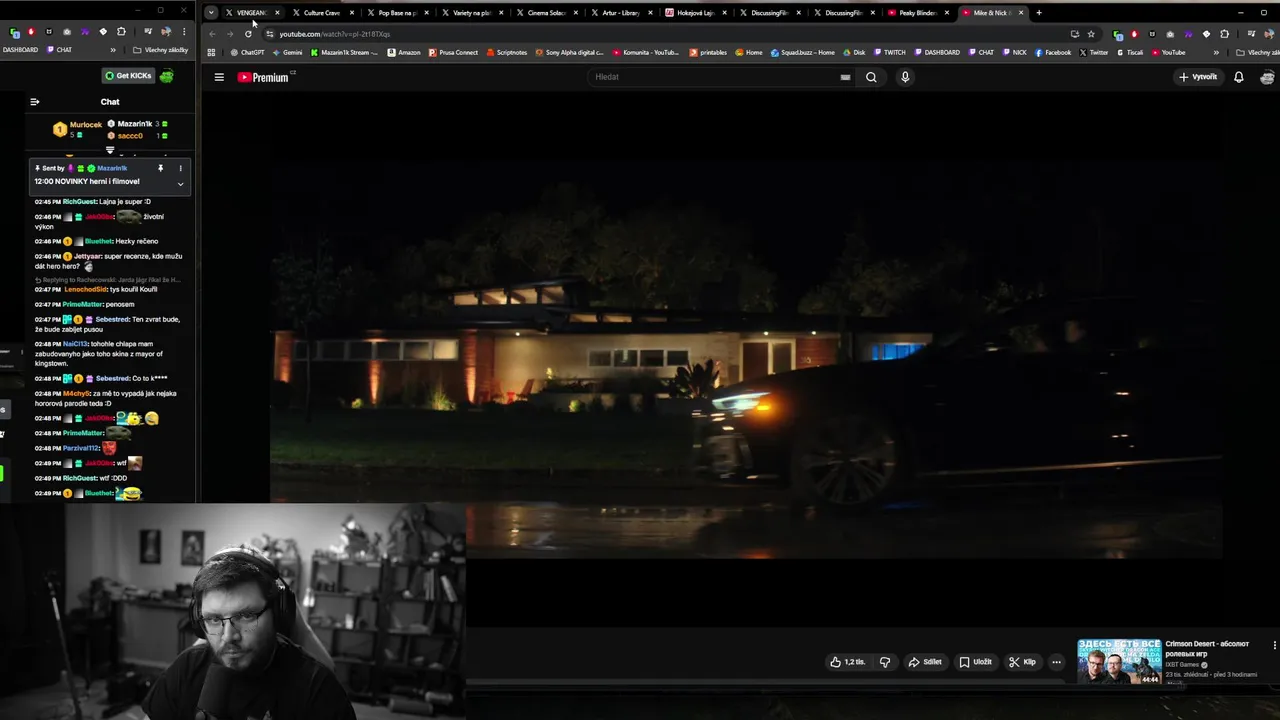The height and width of the screenshot is (720, 1280).
Task: Bookmark this page with the star icon
Action: pos(1091,34)
